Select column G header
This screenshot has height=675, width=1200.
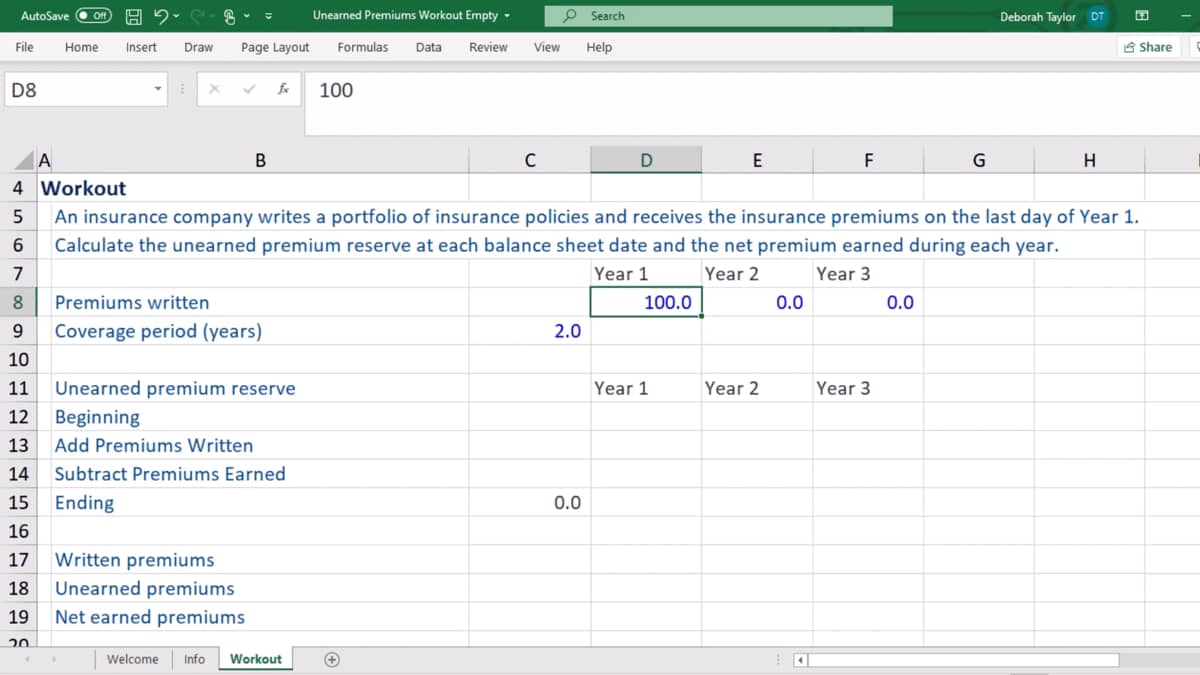point(979,160)
